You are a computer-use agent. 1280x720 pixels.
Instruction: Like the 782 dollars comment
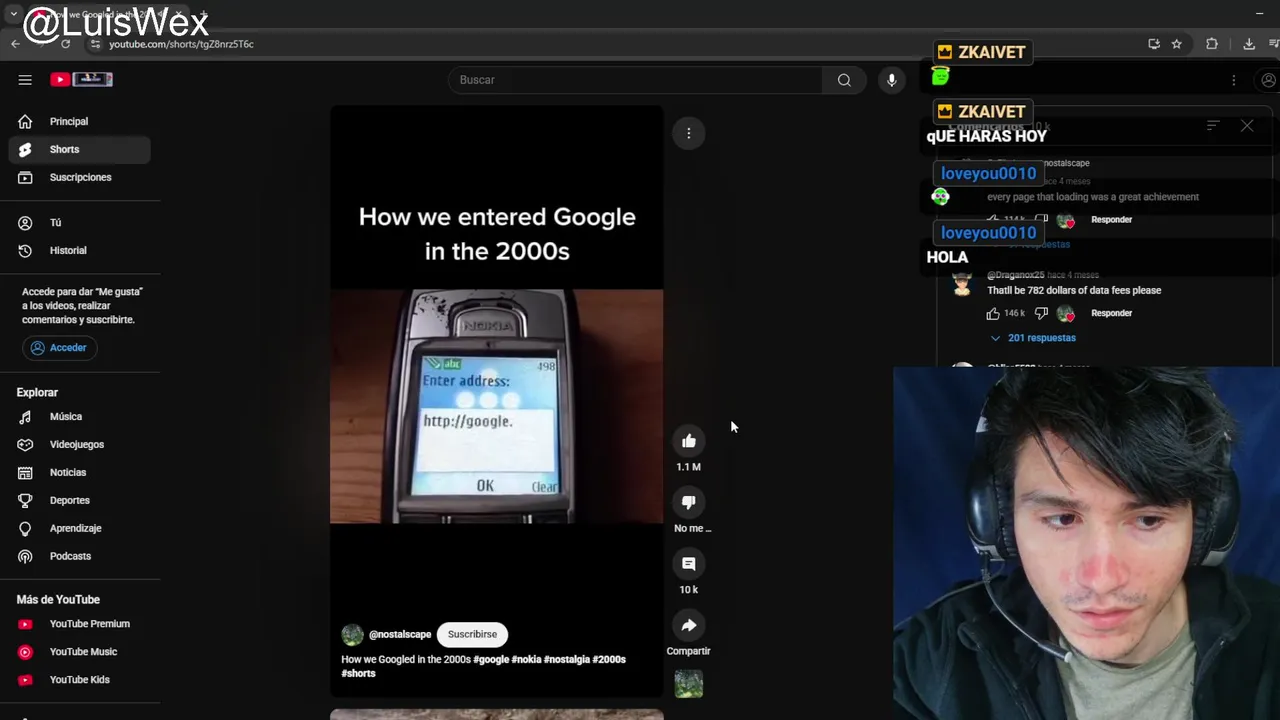pos(993,313)
